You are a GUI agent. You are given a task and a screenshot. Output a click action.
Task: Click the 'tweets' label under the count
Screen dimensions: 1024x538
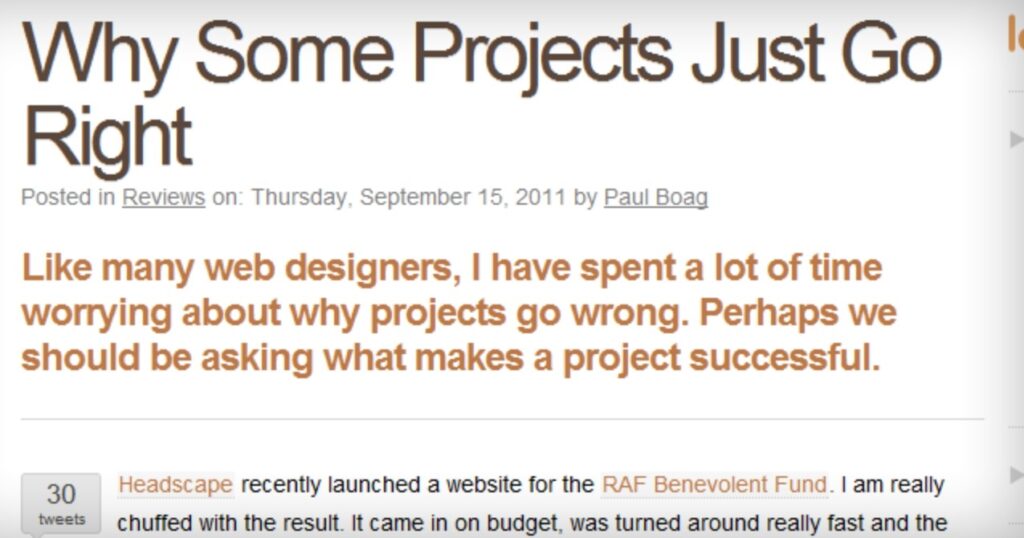point(61,520)
